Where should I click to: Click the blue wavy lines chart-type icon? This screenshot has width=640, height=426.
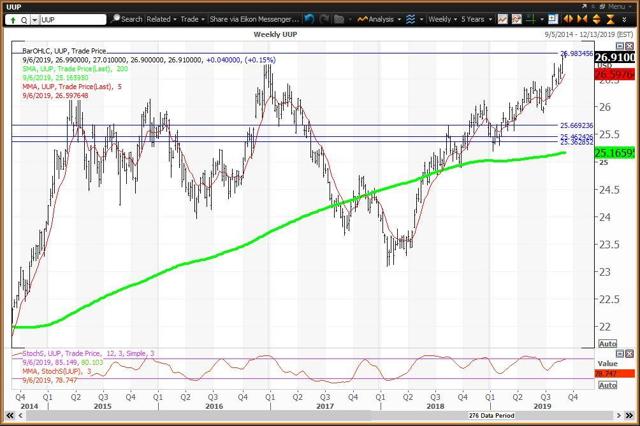tap(411, 19)
